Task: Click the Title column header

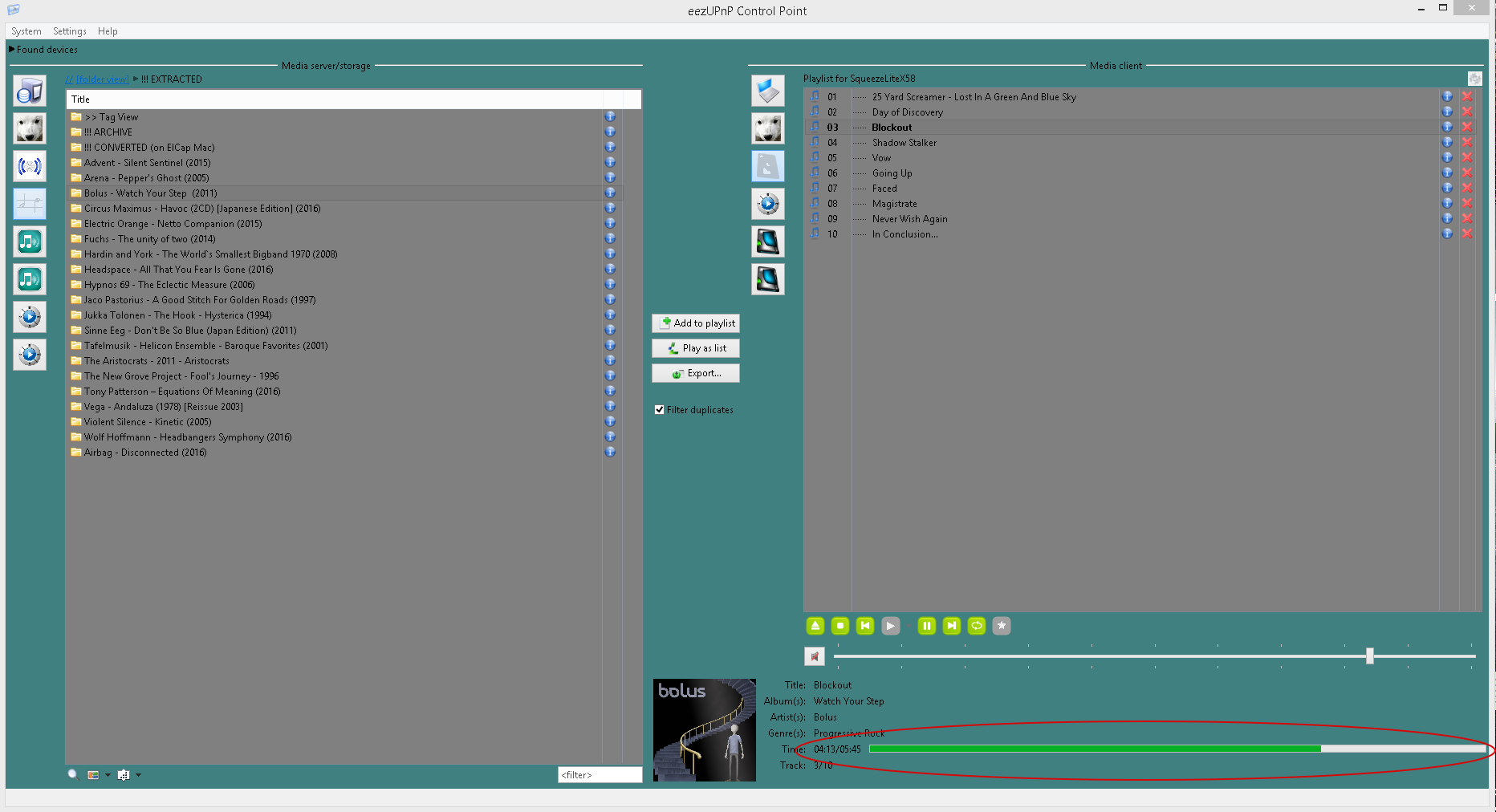Action: coord(335,99)
